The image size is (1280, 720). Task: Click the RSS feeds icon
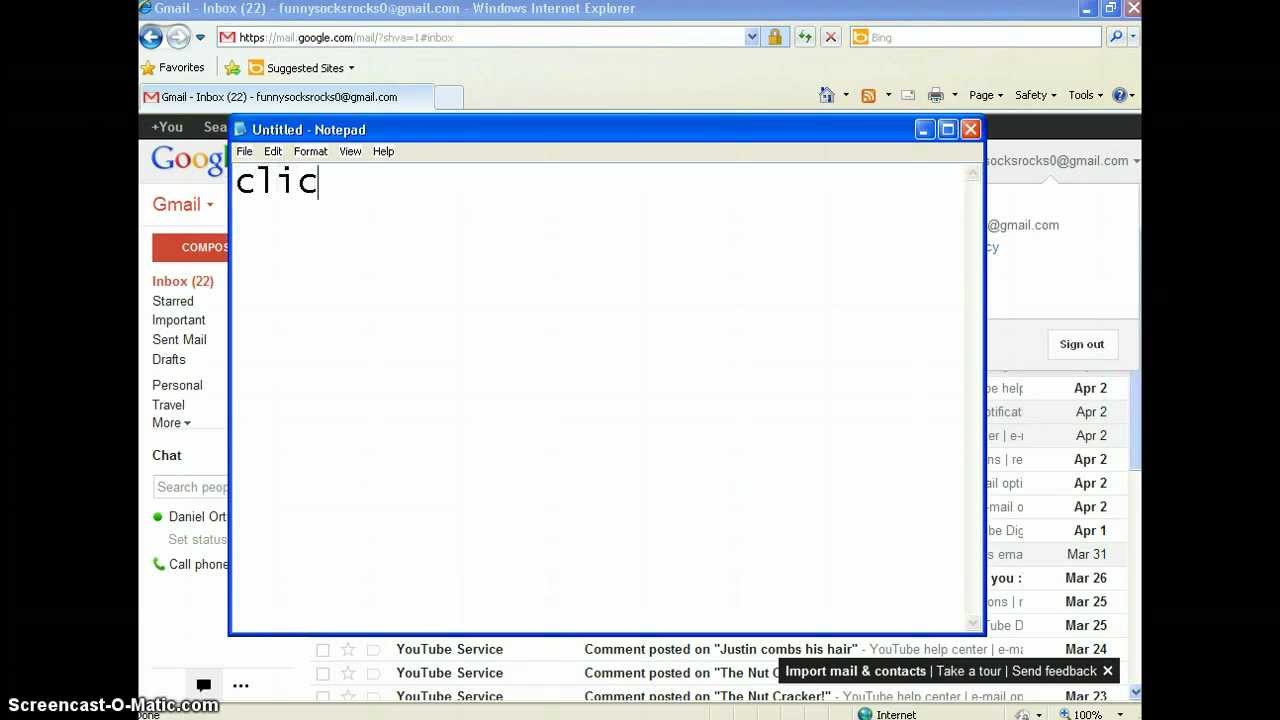868,95
